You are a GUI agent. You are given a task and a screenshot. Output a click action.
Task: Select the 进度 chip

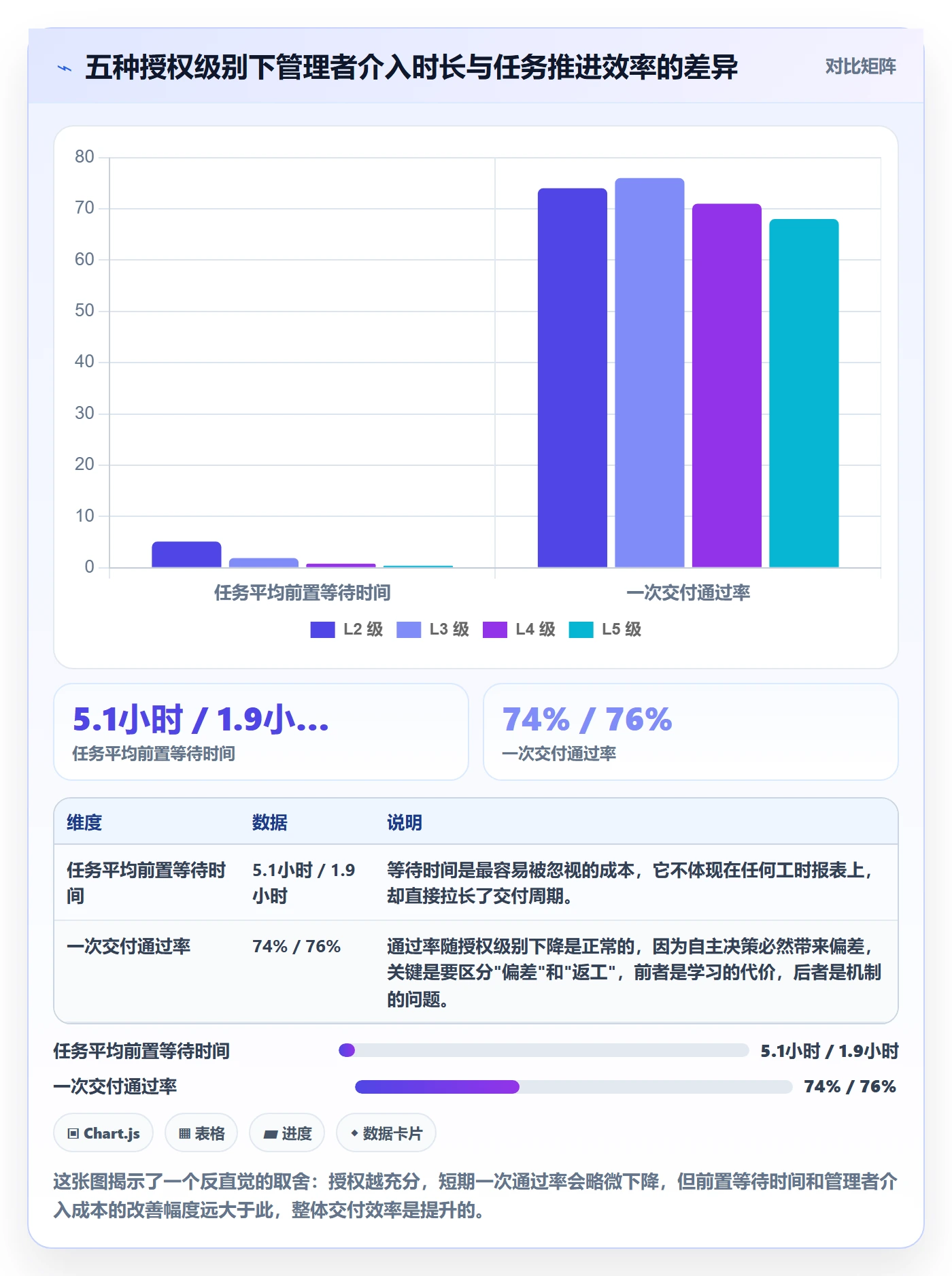click(287, 1133)
